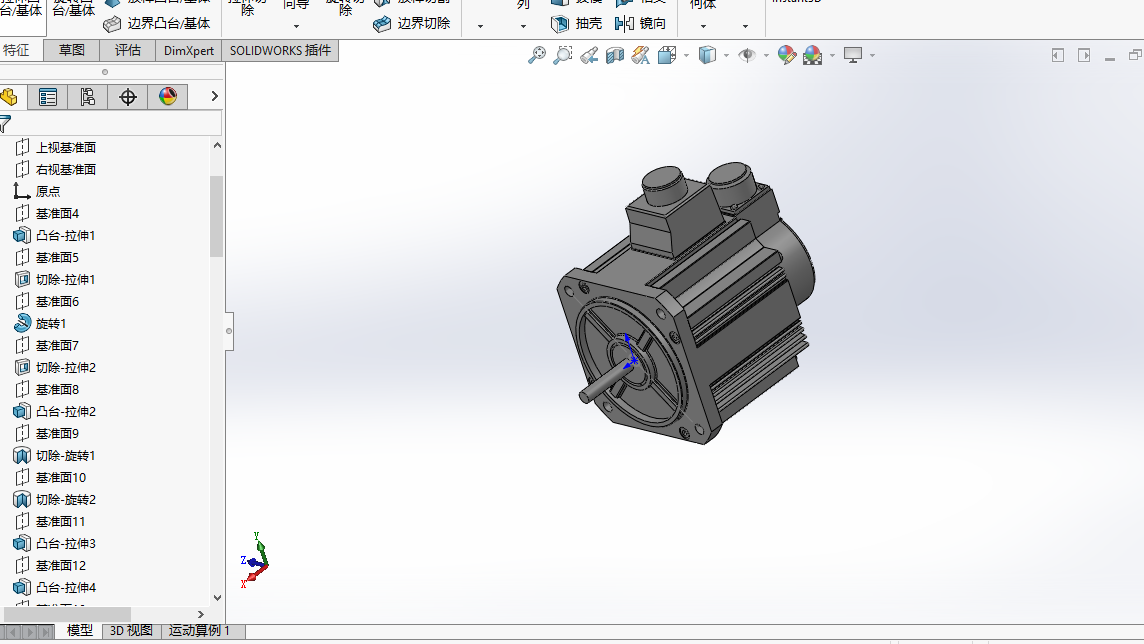Collapse the left panel with the splitter handle

229,331
